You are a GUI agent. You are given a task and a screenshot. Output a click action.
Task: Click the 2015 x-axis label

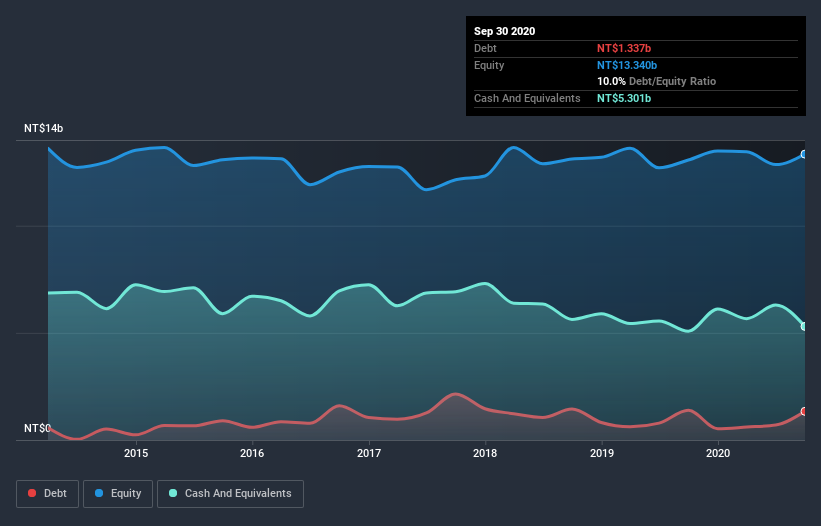pos(136,453)
